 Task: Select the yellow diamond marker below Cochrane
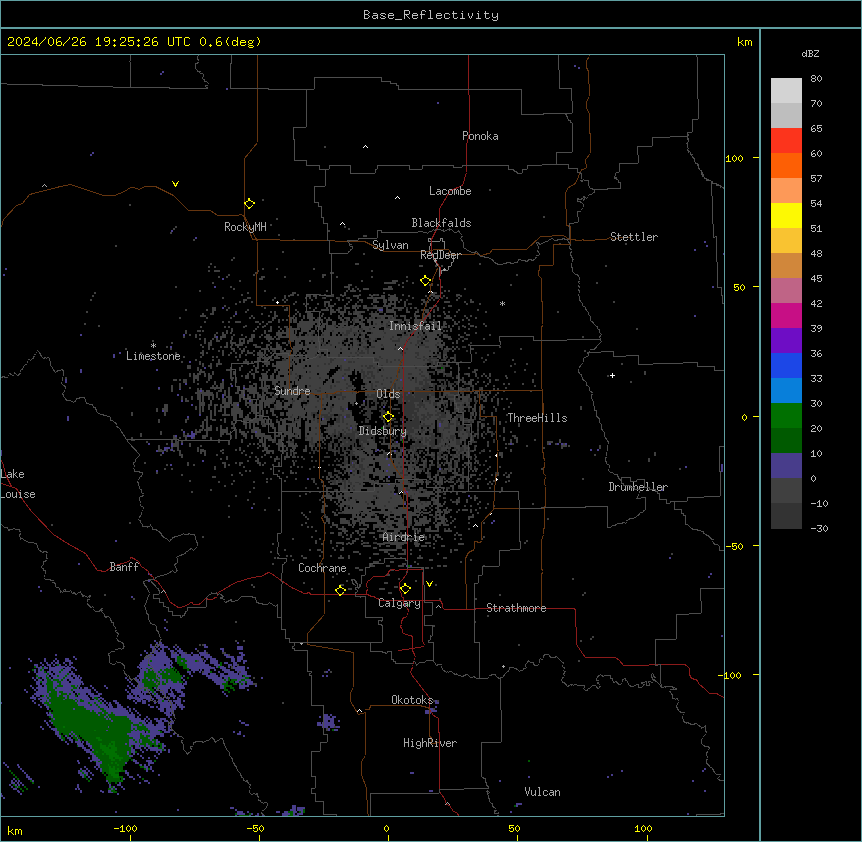coord(340,590)
